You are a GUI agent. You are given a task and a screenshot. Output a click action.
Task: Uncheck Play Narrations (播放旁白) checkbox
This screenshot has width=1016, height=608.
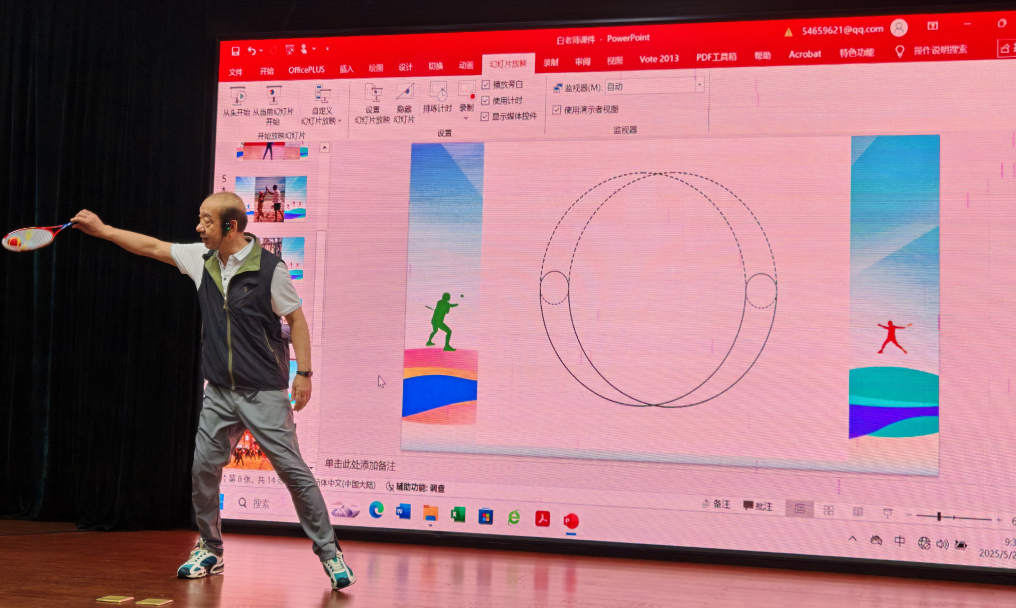pyautogui.click(x=486, y=85)
